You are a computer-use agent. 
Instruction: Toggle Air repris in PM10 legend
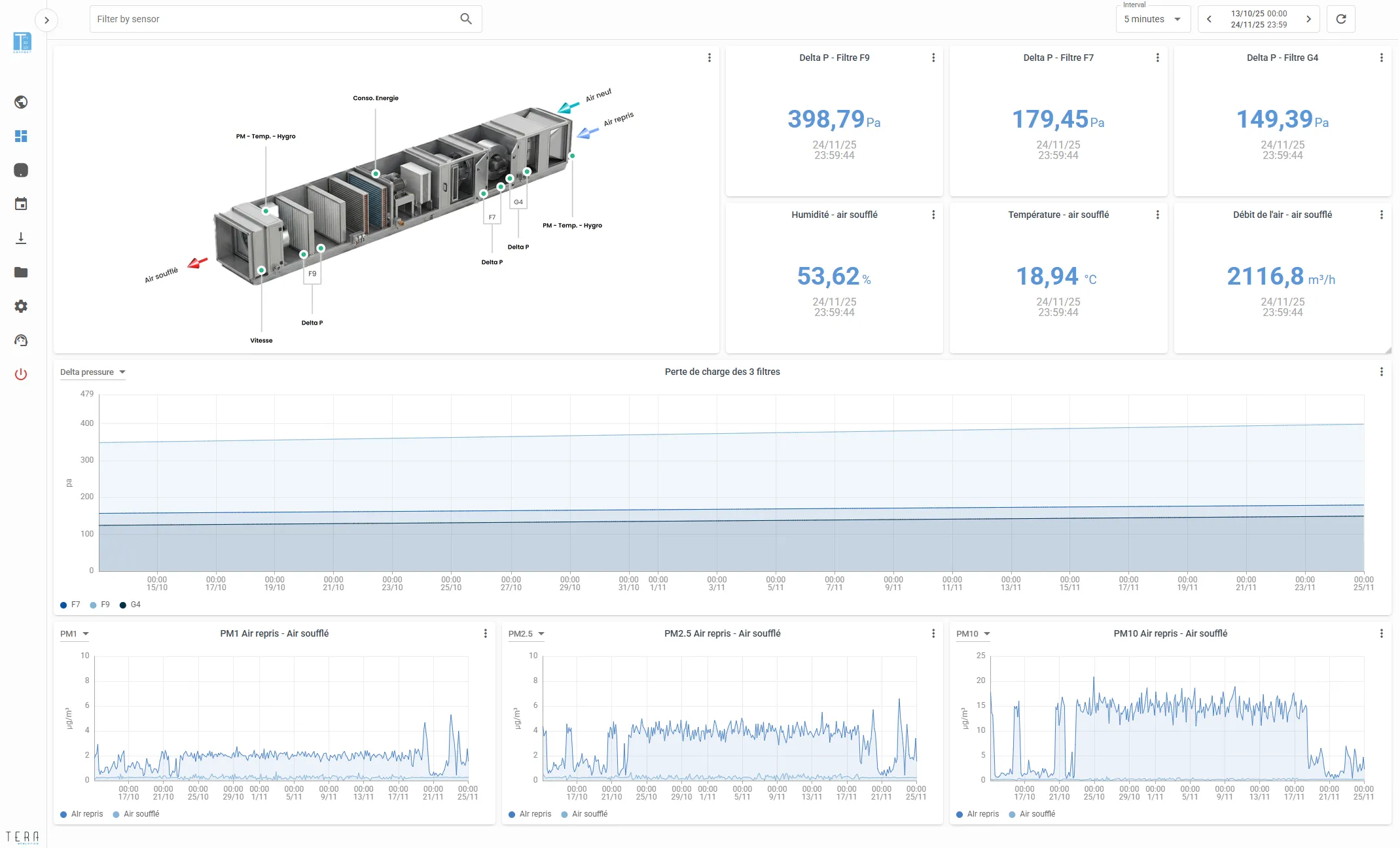pos(978,814)
